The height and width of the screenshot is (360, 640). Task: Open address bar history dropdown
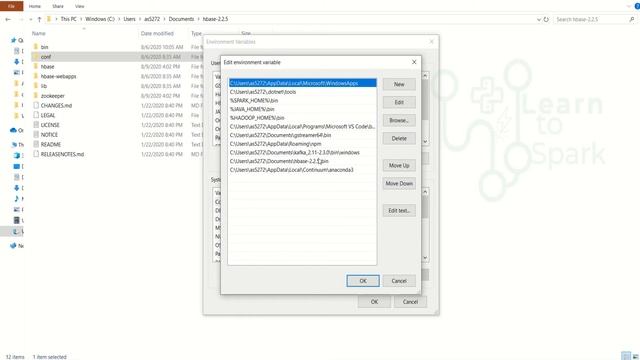pyautogui.click(x=539, y=19)
